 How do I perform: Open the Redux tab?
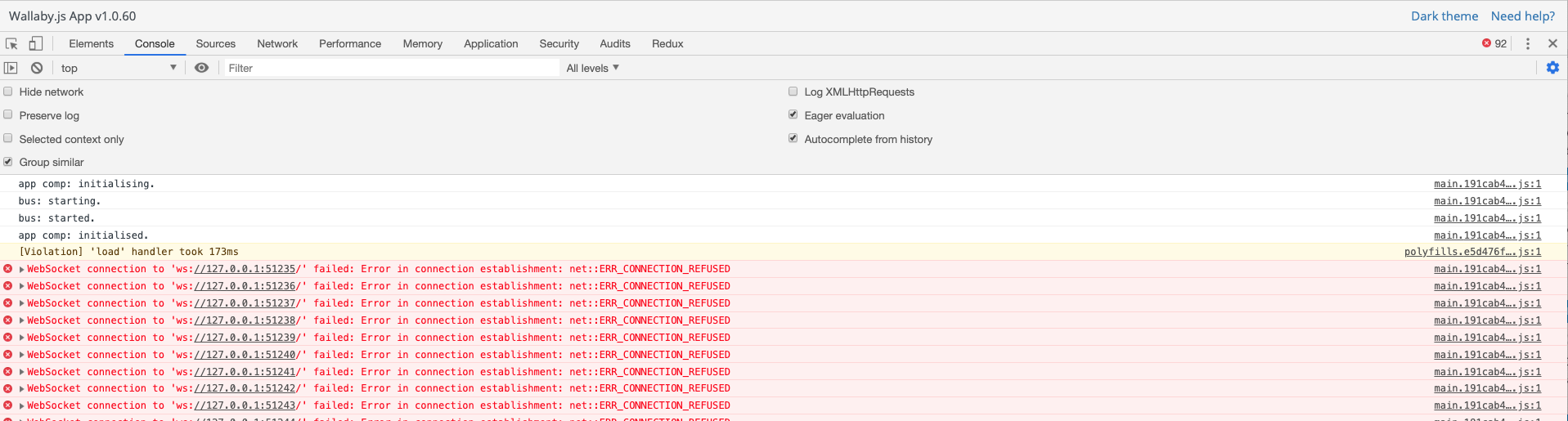coord(667,43)
